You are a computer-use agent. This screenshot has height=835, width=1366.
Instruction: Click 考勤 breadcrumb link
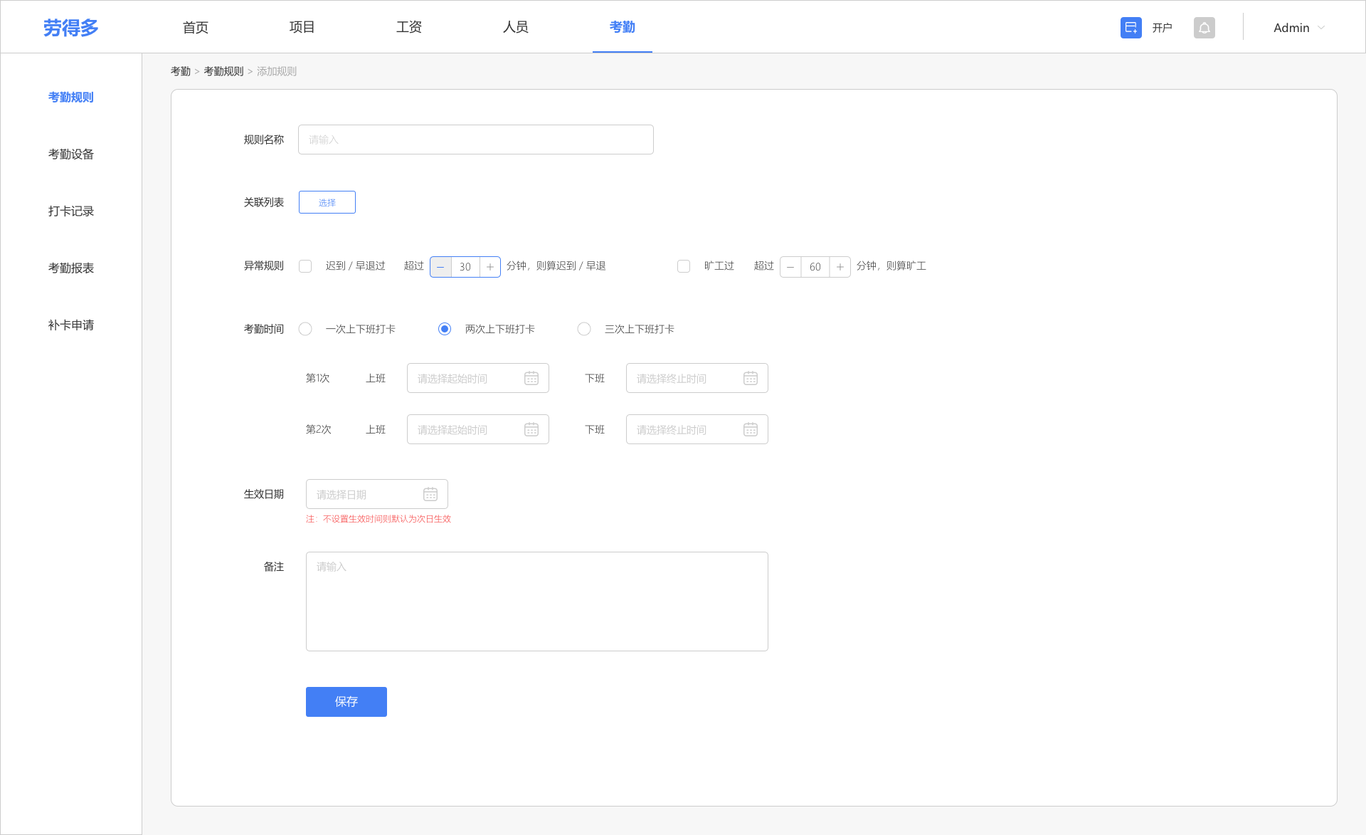click(x=180, y=71)
